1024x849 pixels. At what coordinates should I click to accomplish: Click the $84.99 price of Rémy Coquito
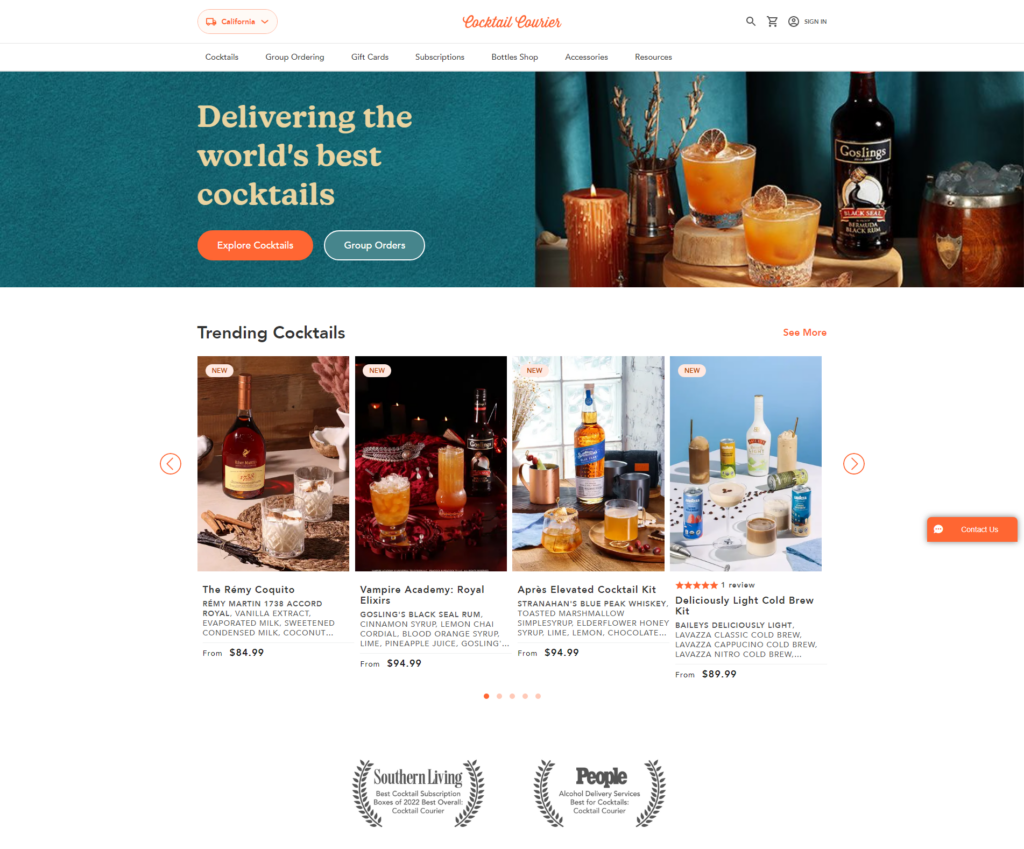246,652
